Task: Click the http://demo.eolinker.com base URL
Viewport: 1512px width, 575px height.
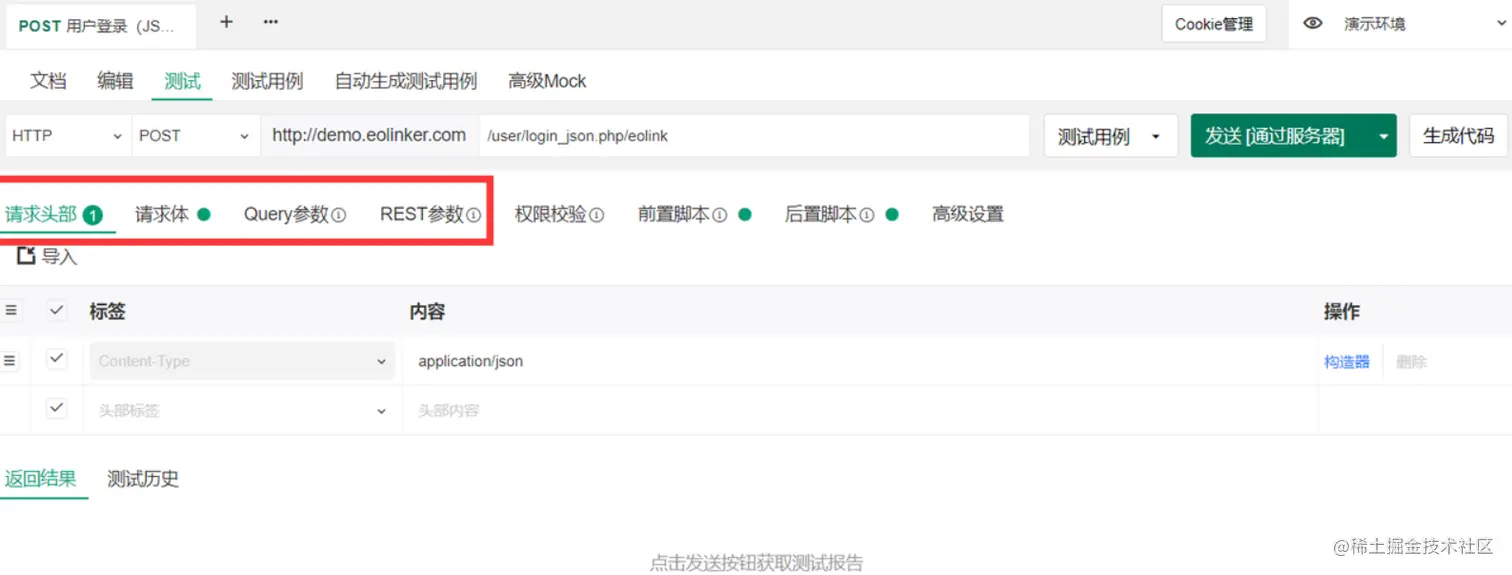Action: click(x=369, y=135)
